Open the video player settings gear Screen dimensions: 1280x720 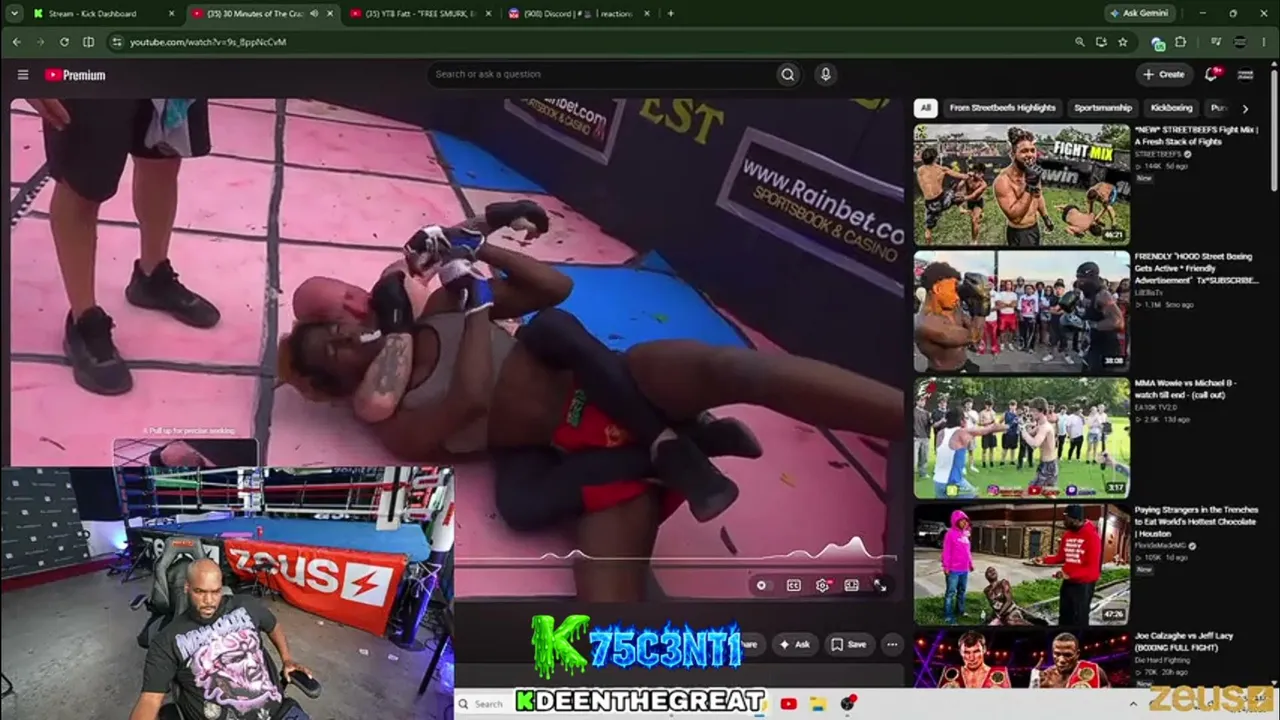tap(822, 586)
